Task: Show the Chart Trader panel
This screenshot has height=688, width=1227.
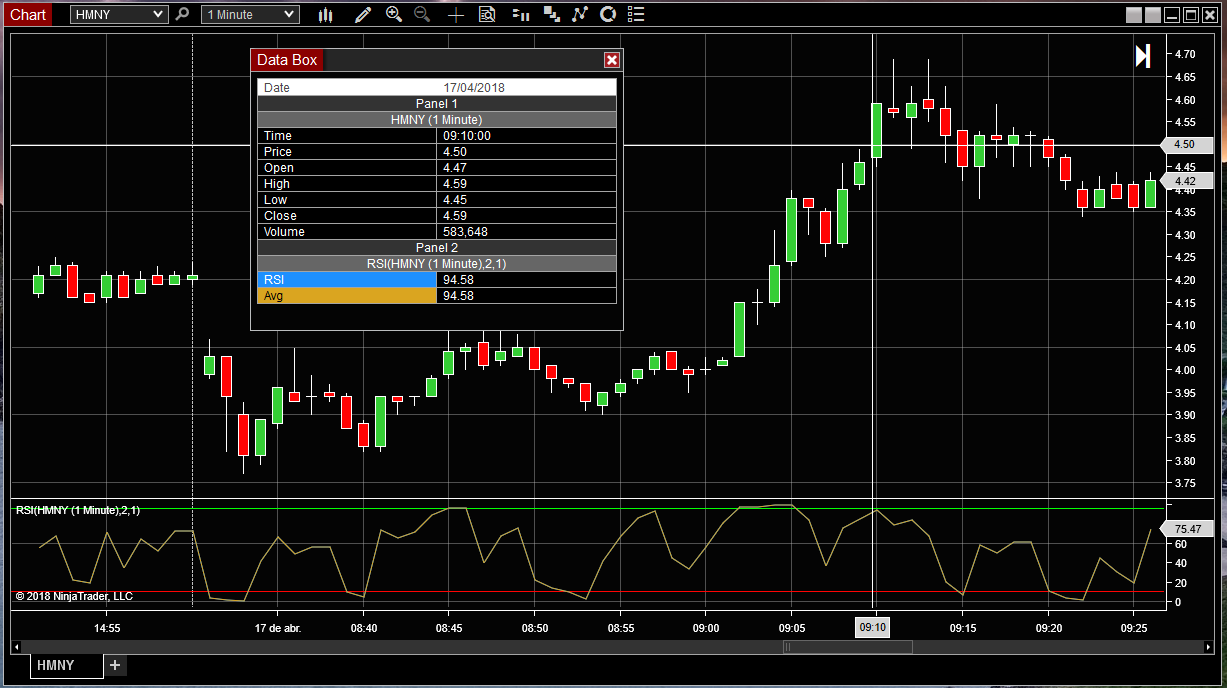Action: tap(520, 14)
